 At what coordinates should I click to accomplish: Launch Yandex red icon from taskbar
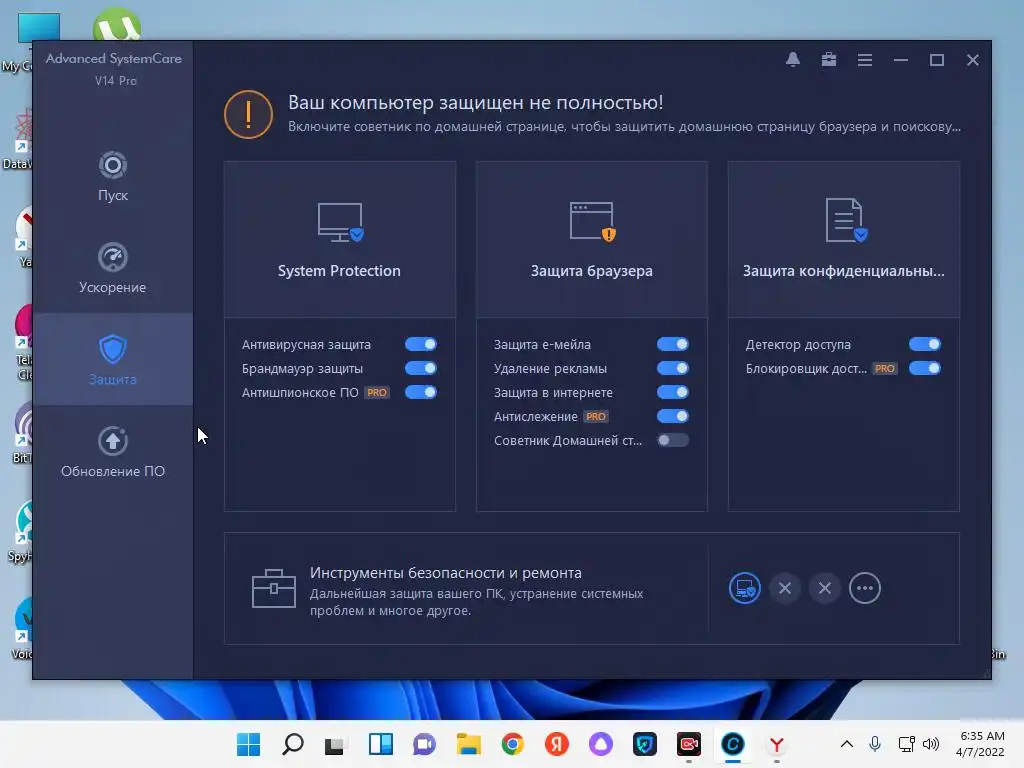[556, 744]
